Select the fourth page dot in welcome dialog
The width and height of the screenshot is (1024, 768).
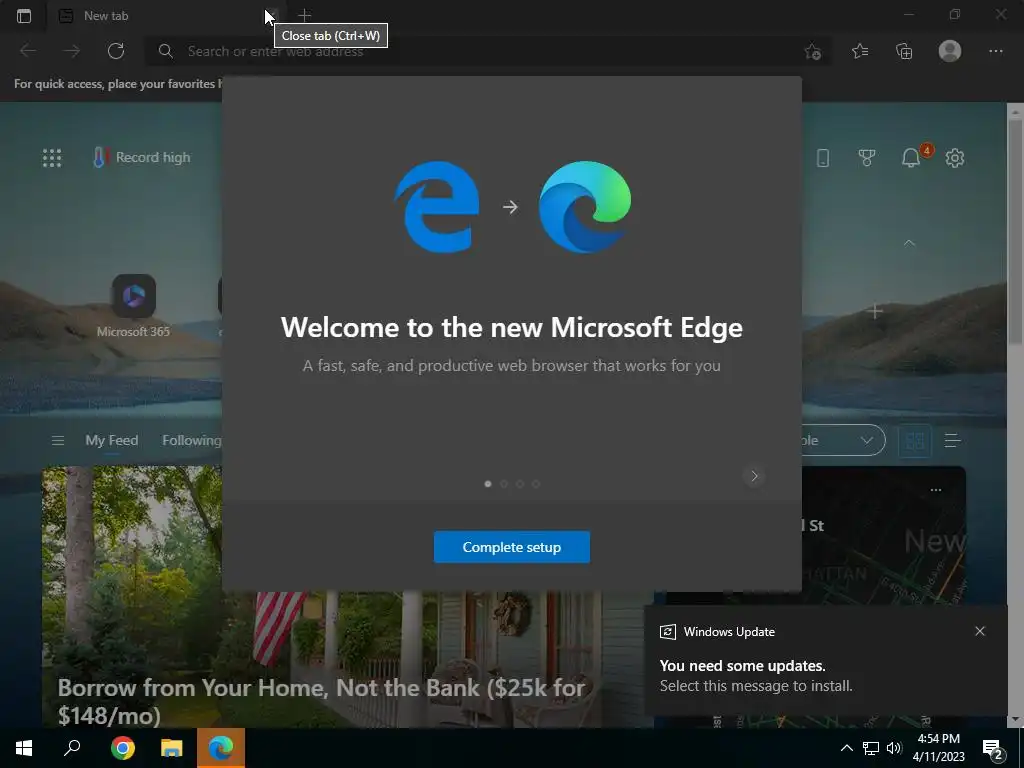(x=536, y=484)
